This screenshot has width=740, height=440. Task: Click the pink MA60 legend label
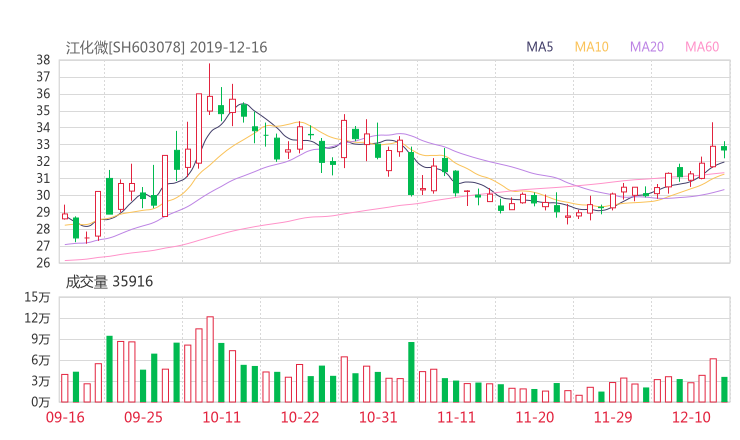click(x=702, y=47)
